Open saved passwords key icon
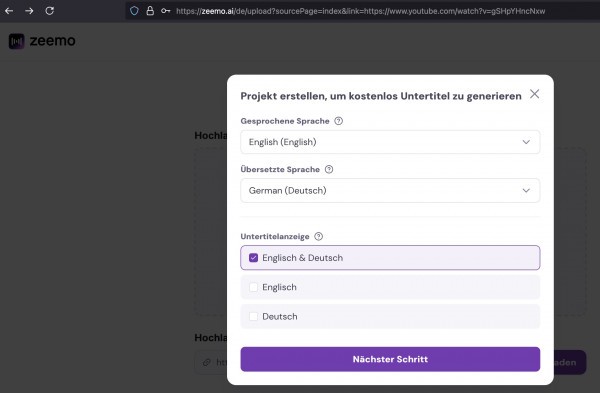The height and width of the screenshot is (393, 600). 165,11
